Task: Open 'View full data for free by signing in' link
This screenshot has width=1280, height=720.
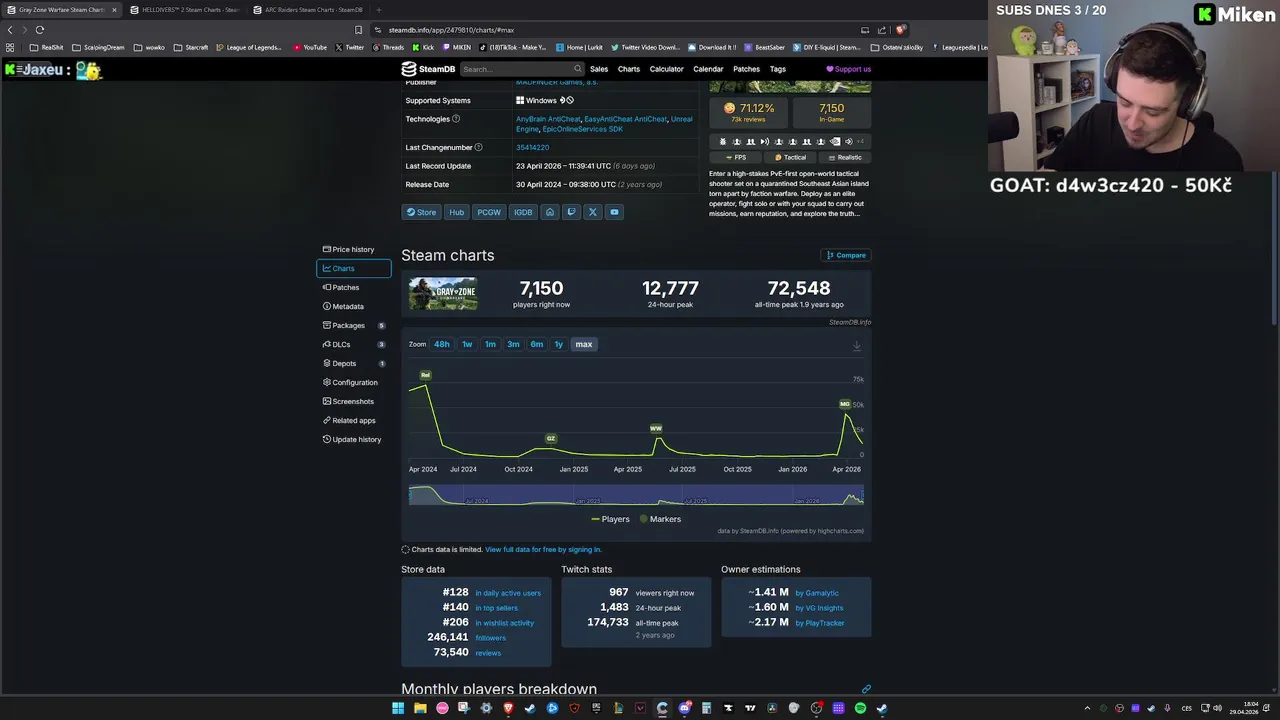Action: point(543,549)
